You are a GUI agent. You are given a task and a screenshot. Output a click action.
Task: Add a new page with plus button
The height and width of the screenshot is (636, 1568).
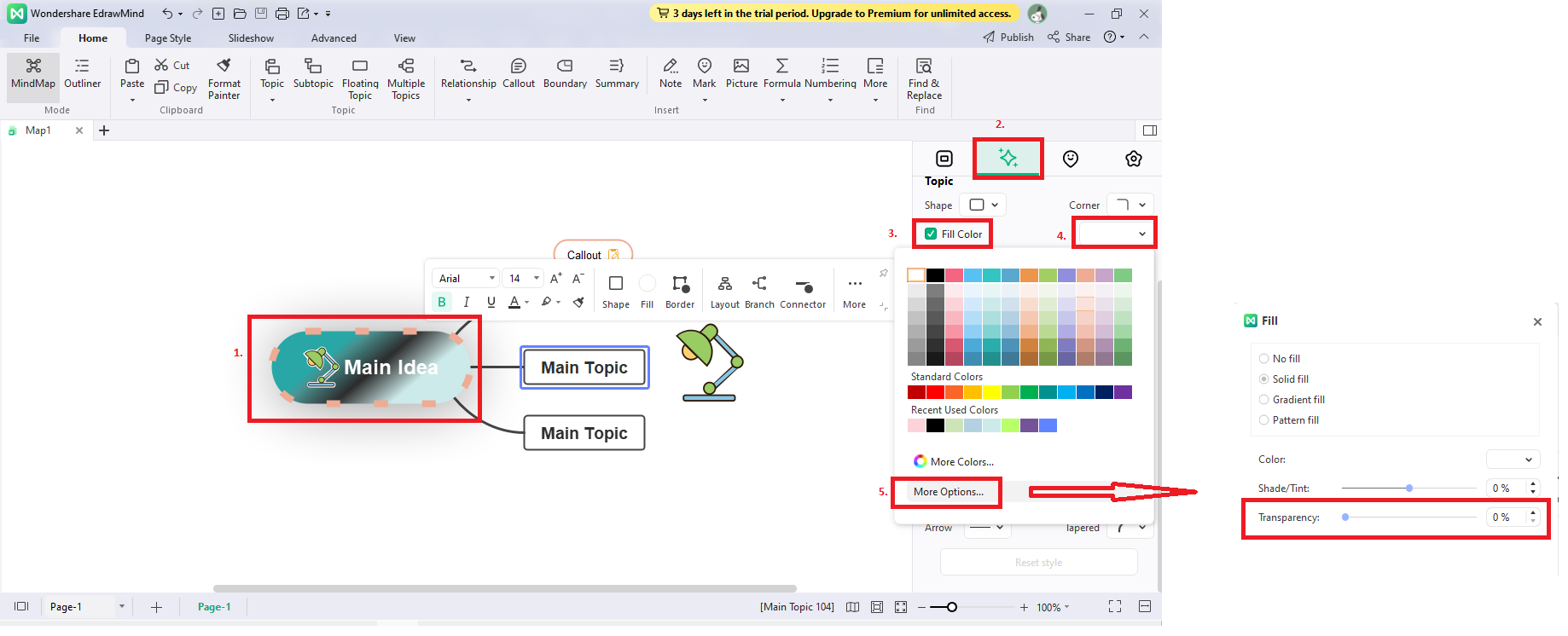[x=156, y=607]
